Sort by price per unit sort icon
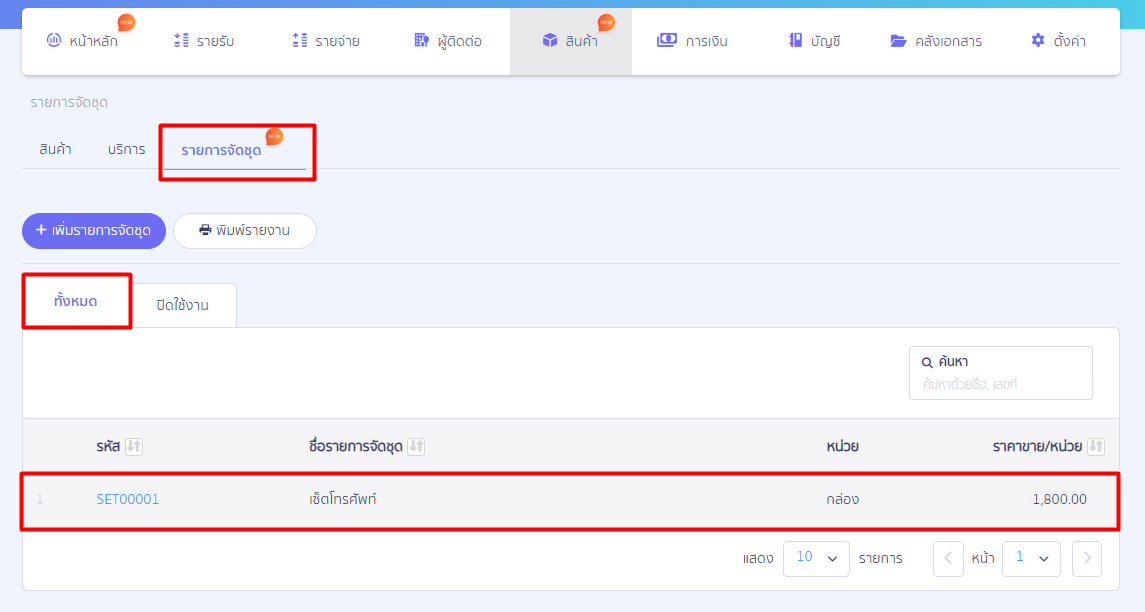 click(1096, 446)
